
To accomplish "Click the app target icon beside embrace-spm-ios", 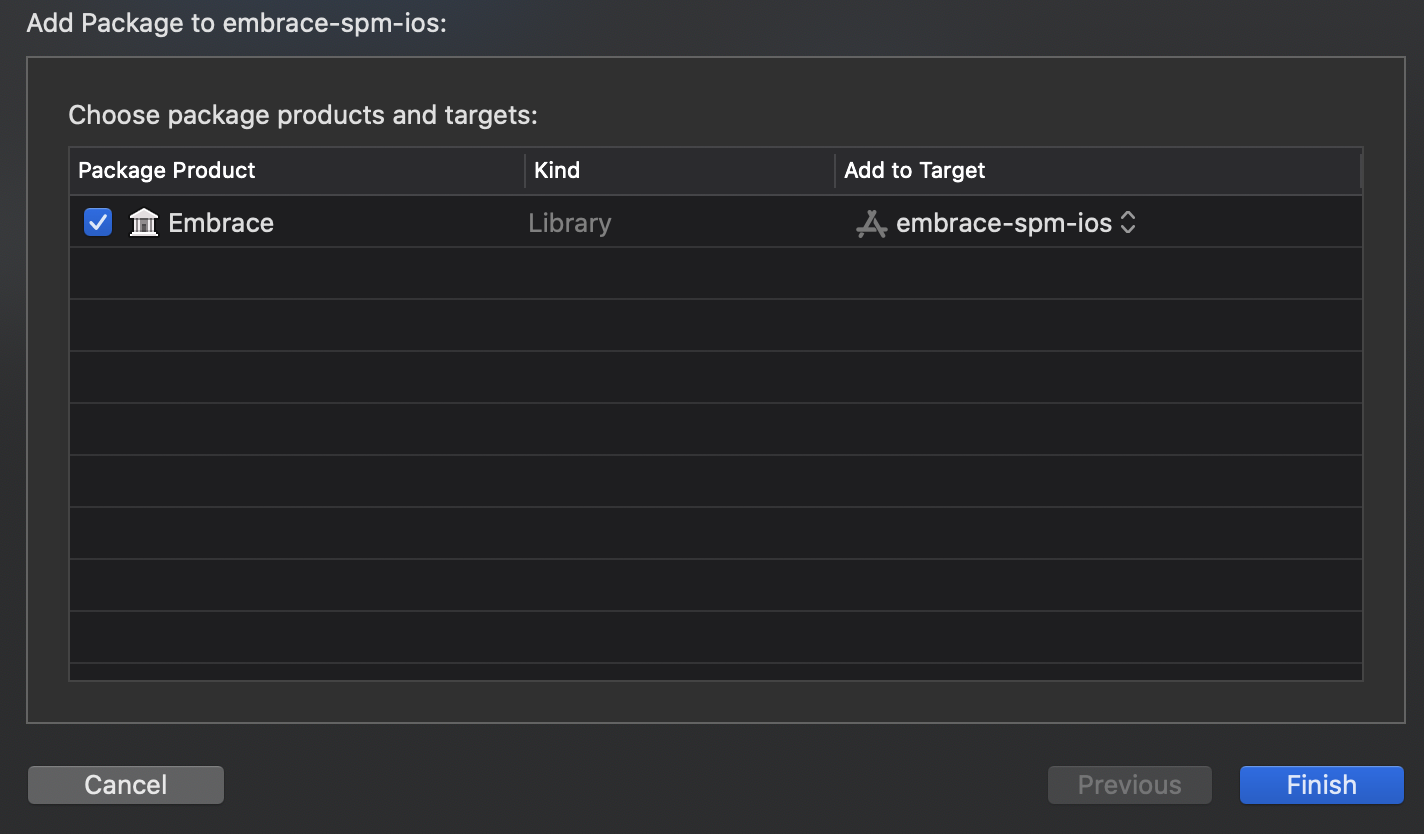I will pyautogui.click(x=872, y=223).
